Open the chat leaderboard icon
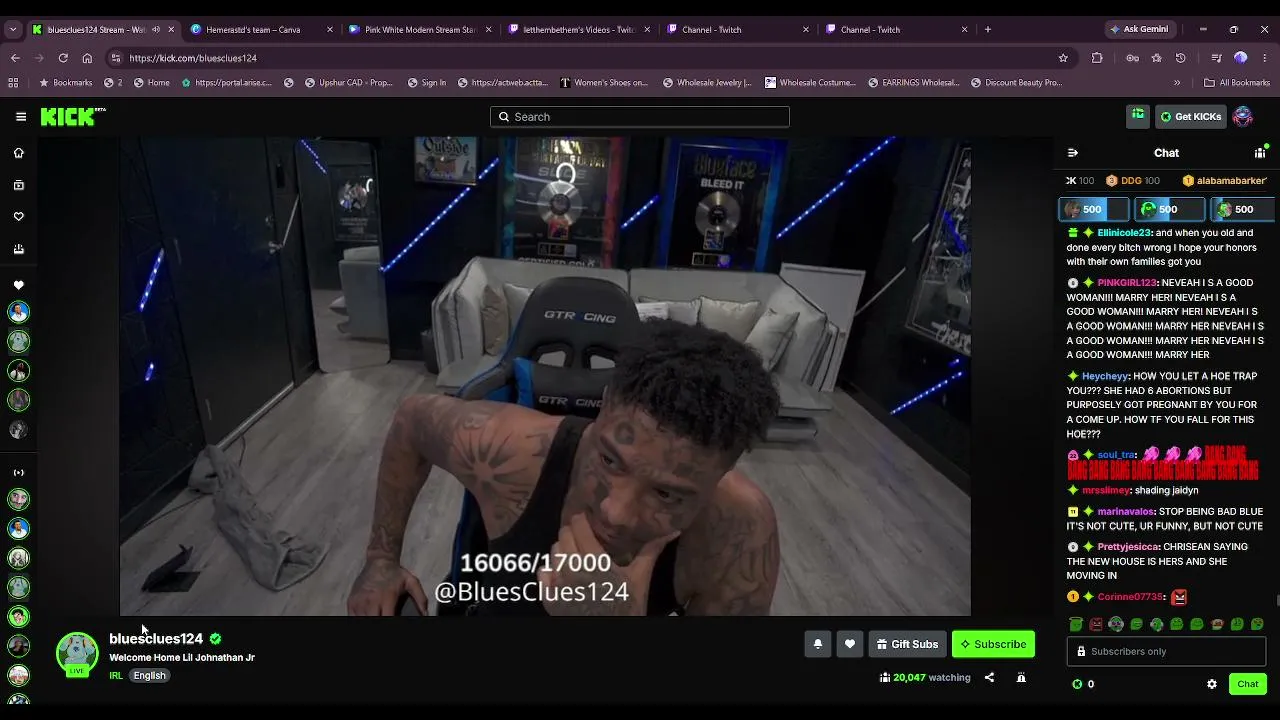The height and width of the screenshot is (720, 1280). (x=1260, y=153)
